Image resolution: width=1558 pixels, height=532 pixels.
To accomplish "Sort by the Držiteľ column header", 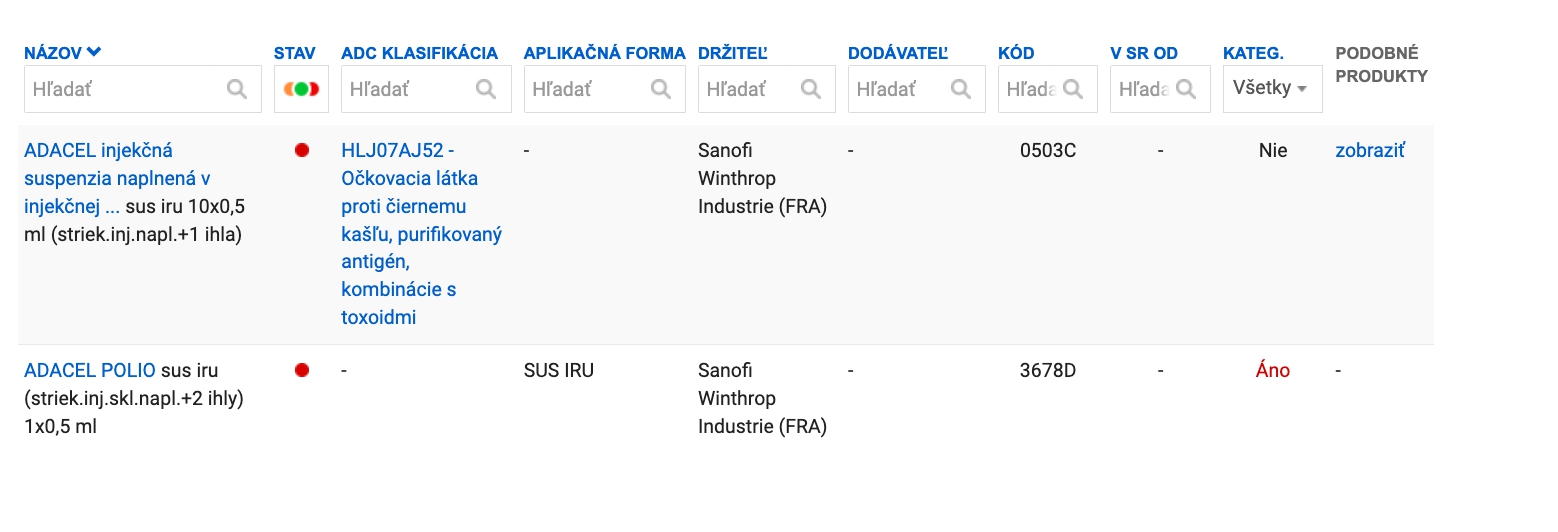I will coord(733,53).
